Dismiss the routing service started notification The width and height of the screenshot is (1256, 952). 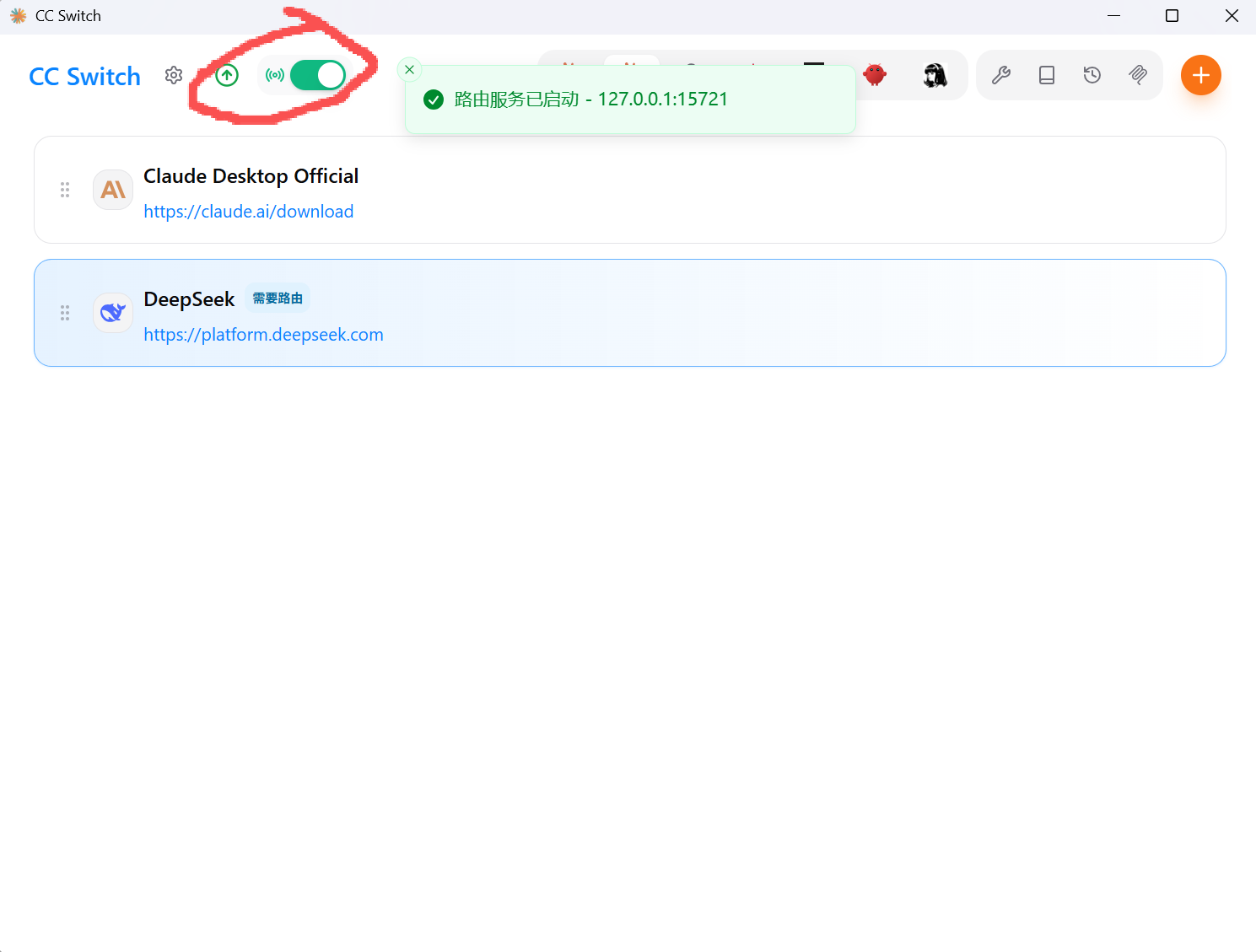(409, 69)
